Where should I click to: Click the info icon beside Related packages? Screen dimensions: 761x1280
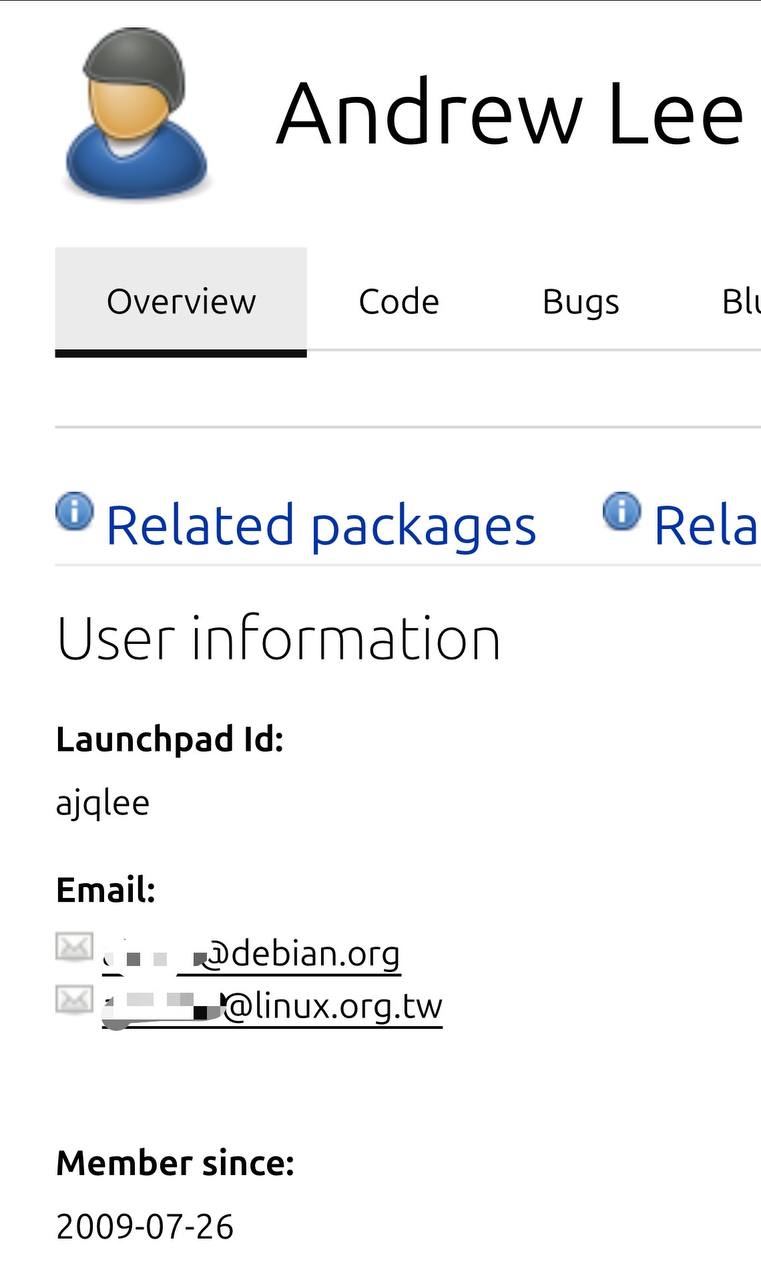74,511
